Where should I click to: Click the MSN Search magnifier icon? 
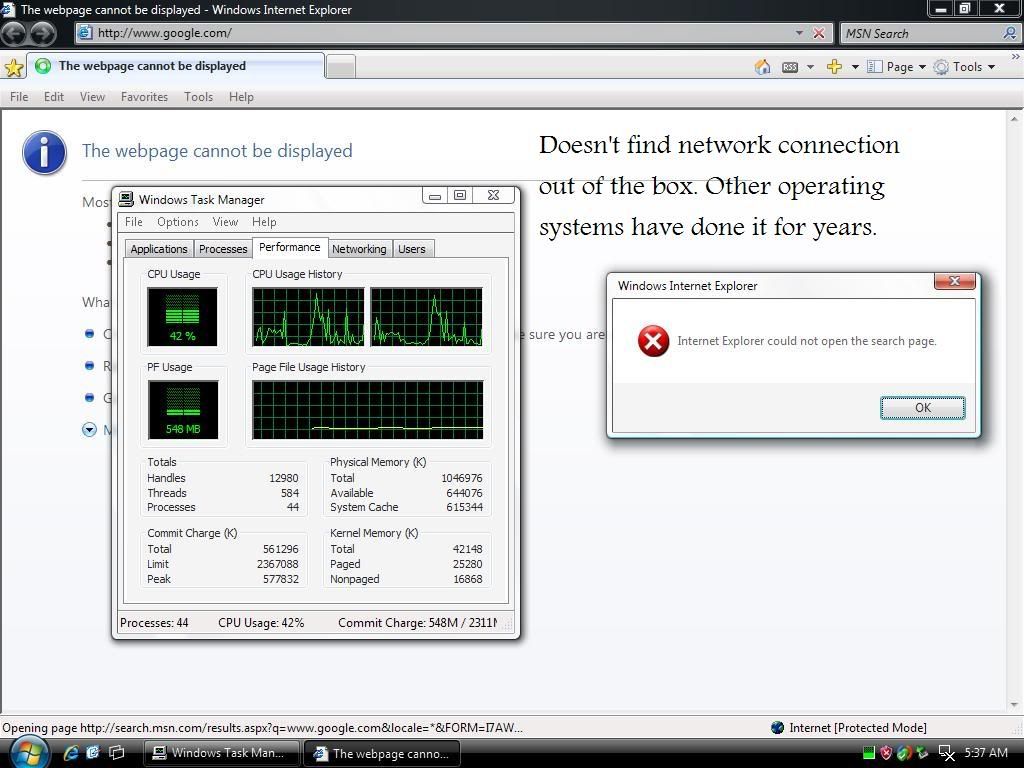1010,33
